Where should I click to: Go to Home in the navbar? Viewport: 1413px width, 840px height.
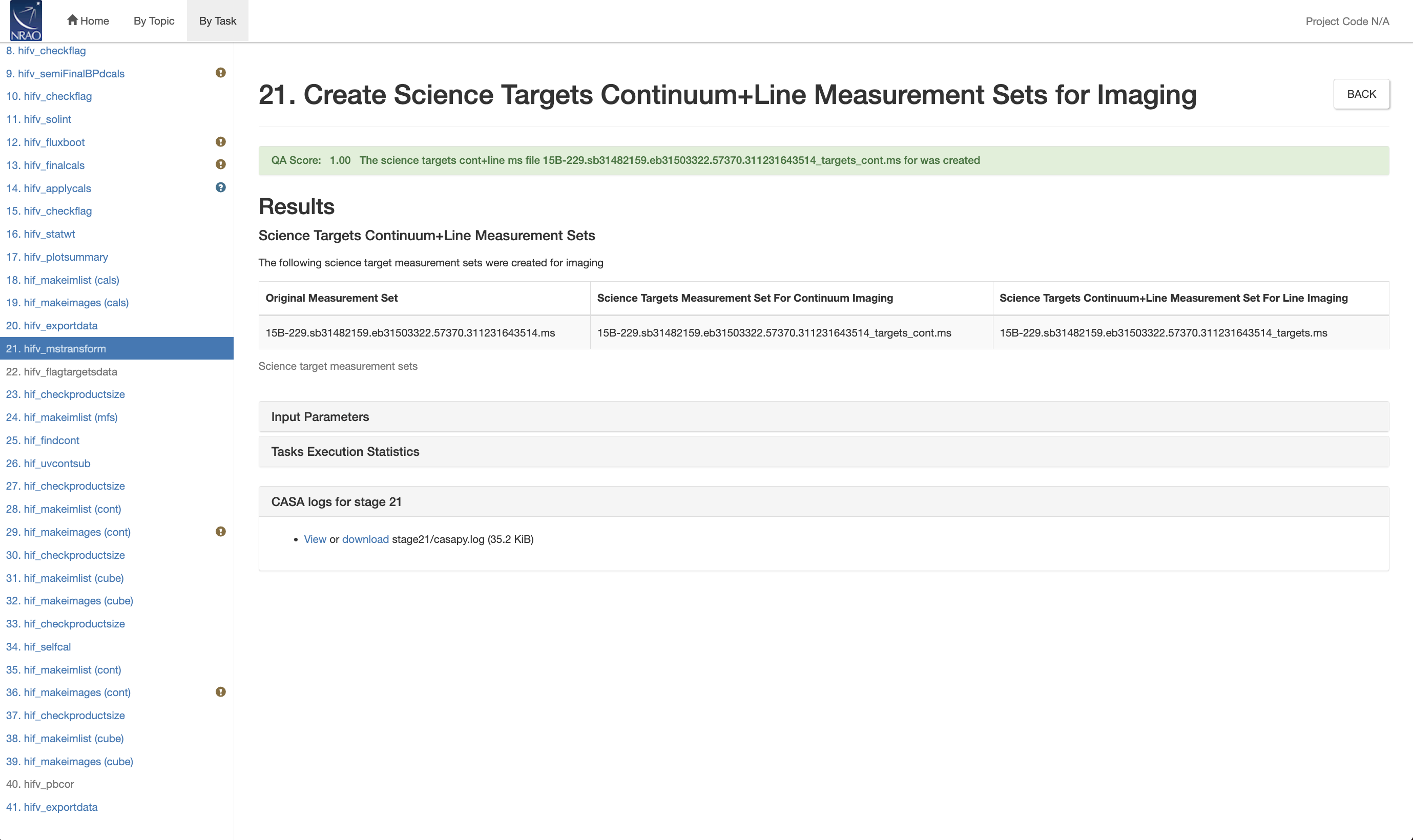[x=88, y=21]
